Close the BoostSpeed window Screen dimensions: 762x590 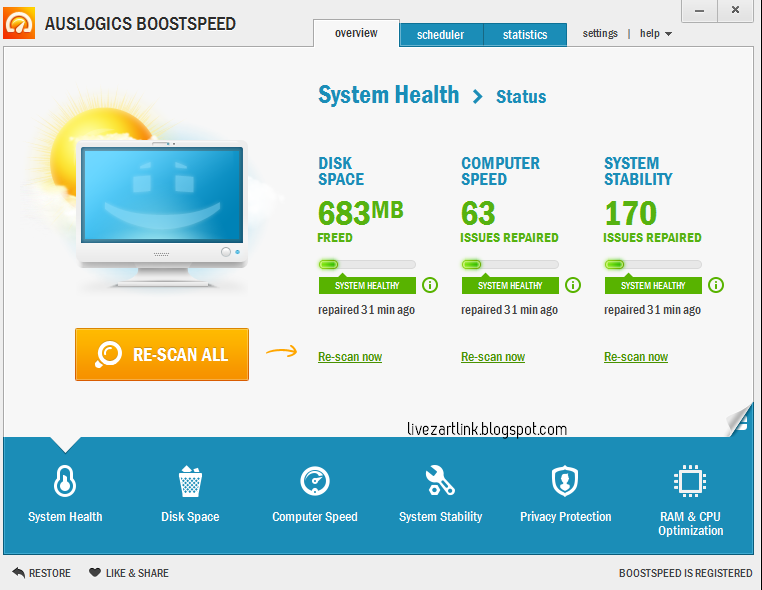735,11
